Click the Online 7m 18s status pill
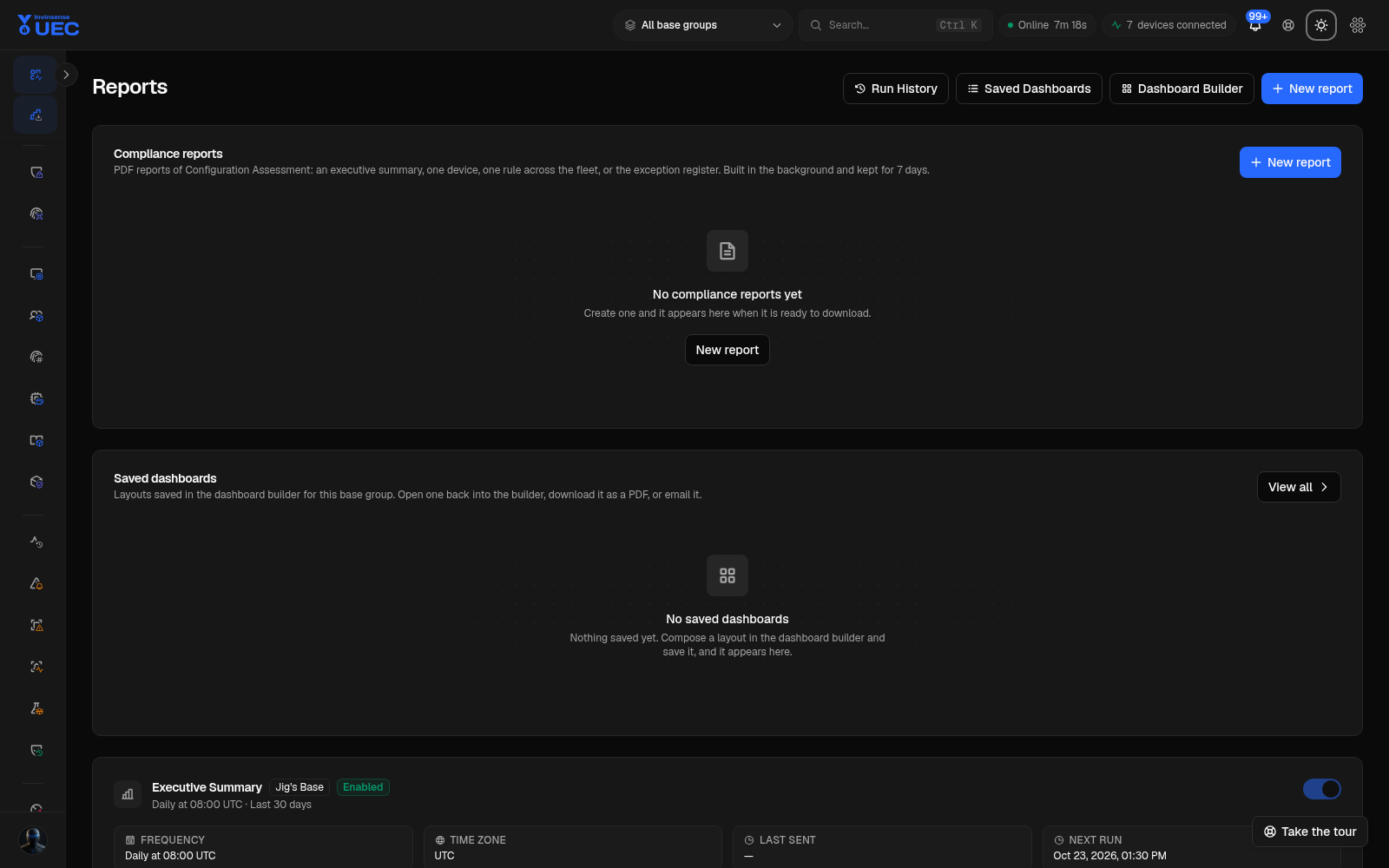The width and height of the screenshot is (1389, 868). coord(1047,25)
